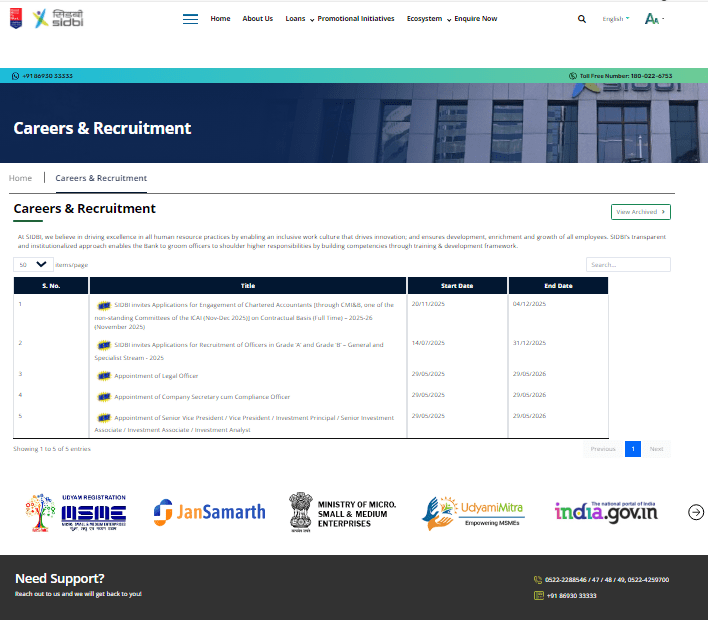The image size is (708, 621).
Task: Click footer number +91 86930 33333
Action: pyautogui.click(x=572, y=596)
